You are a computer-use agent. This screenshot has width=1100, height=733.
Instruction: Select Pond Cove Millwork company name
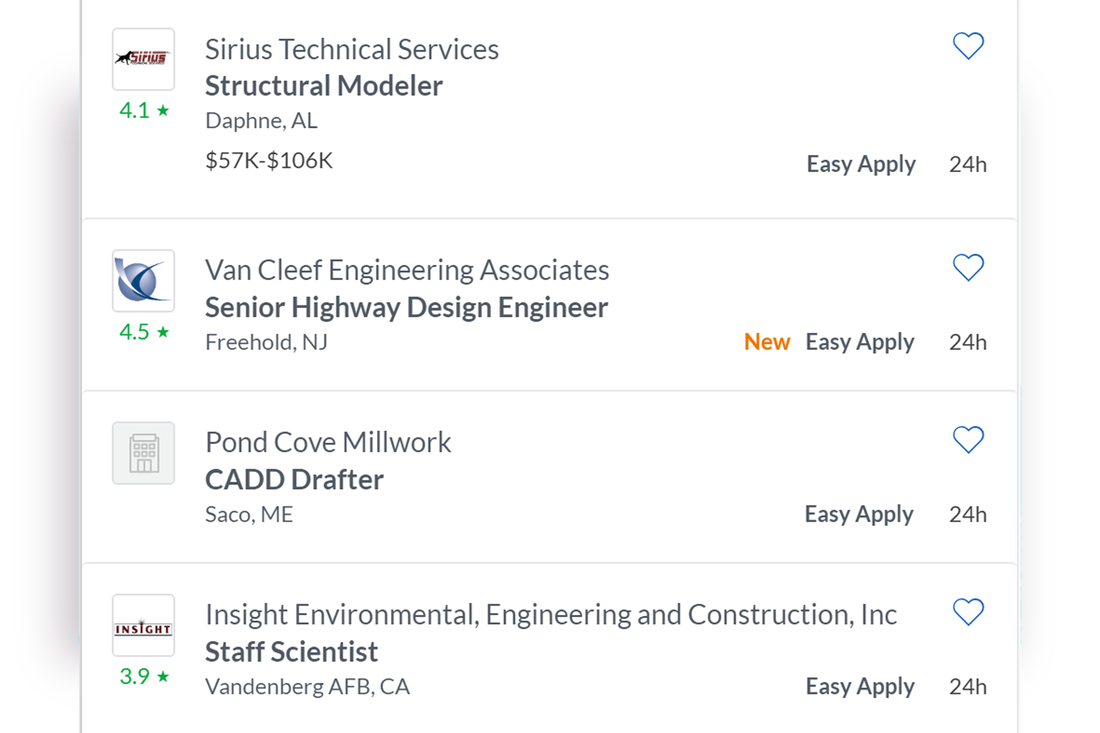pyautogui.click(x=328, y=443)
